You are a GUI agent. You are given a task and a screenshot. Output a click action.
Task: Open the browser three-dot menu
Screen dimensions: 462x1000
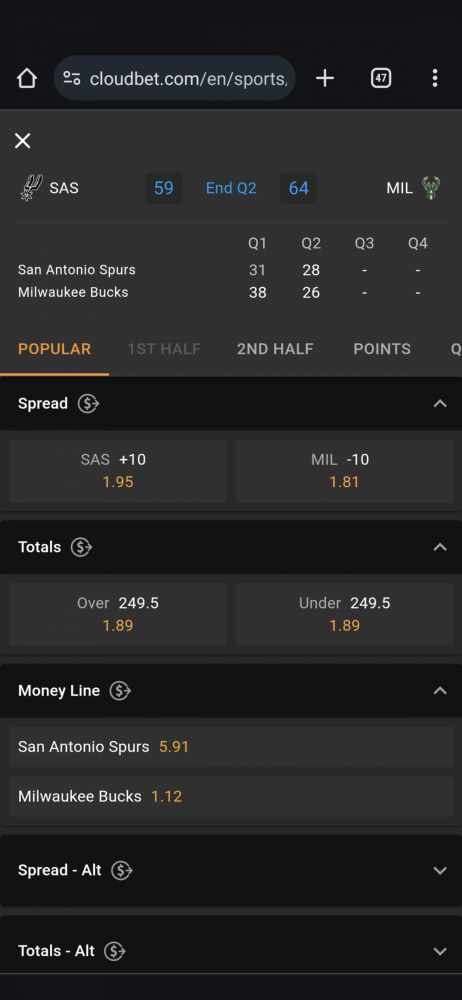coord(435,78)
